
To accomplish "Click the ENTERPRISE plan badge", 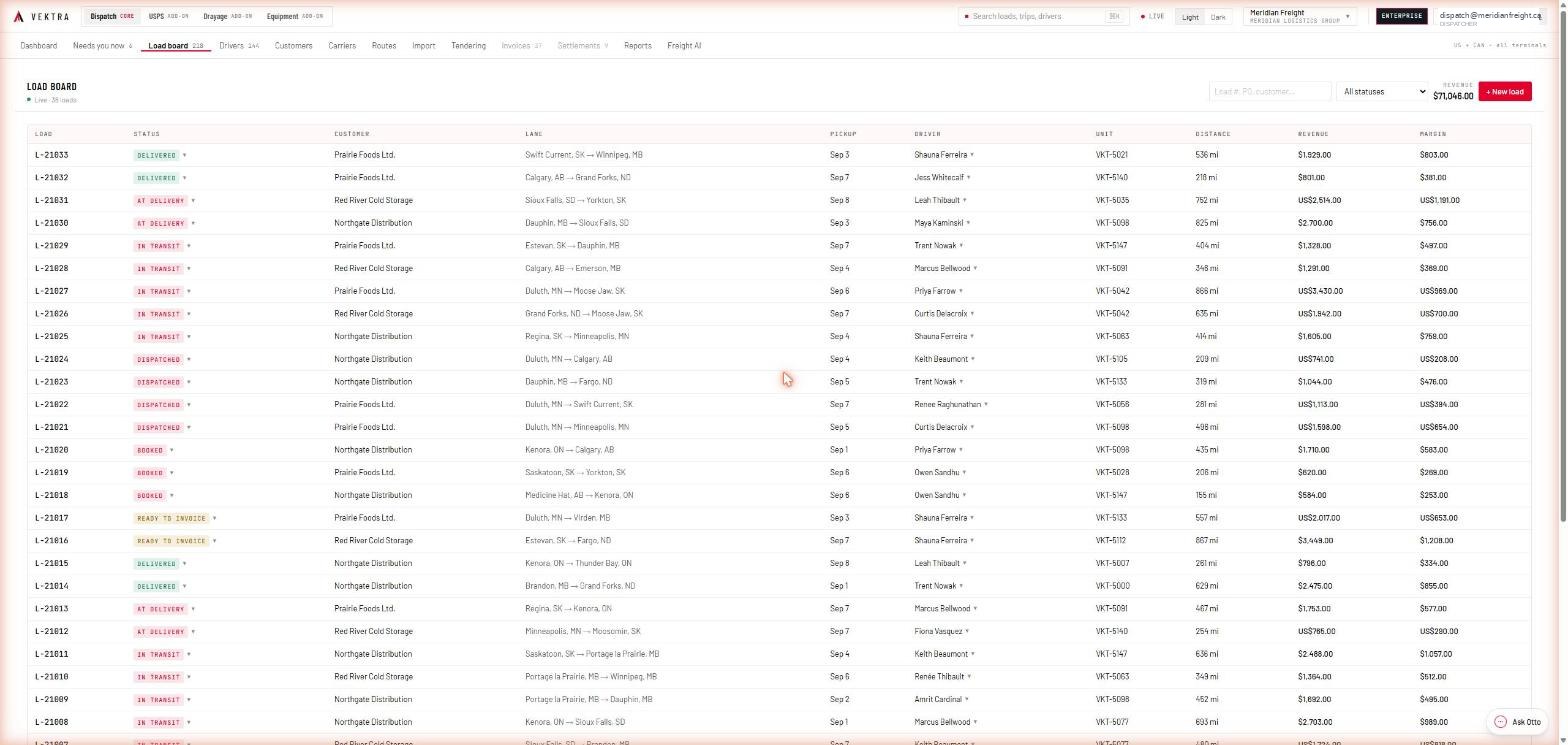I will tap(1401, 16).
